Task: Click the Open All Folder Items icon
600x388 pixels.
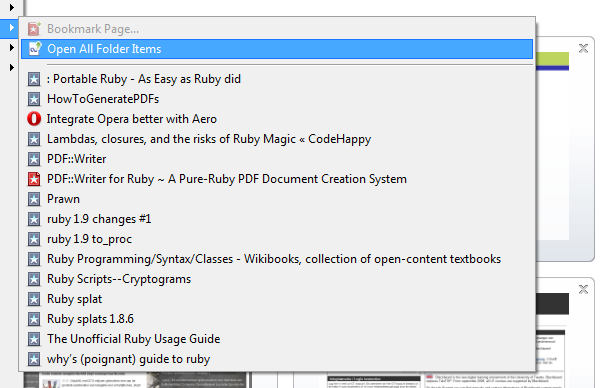Action: coord(35,49)
